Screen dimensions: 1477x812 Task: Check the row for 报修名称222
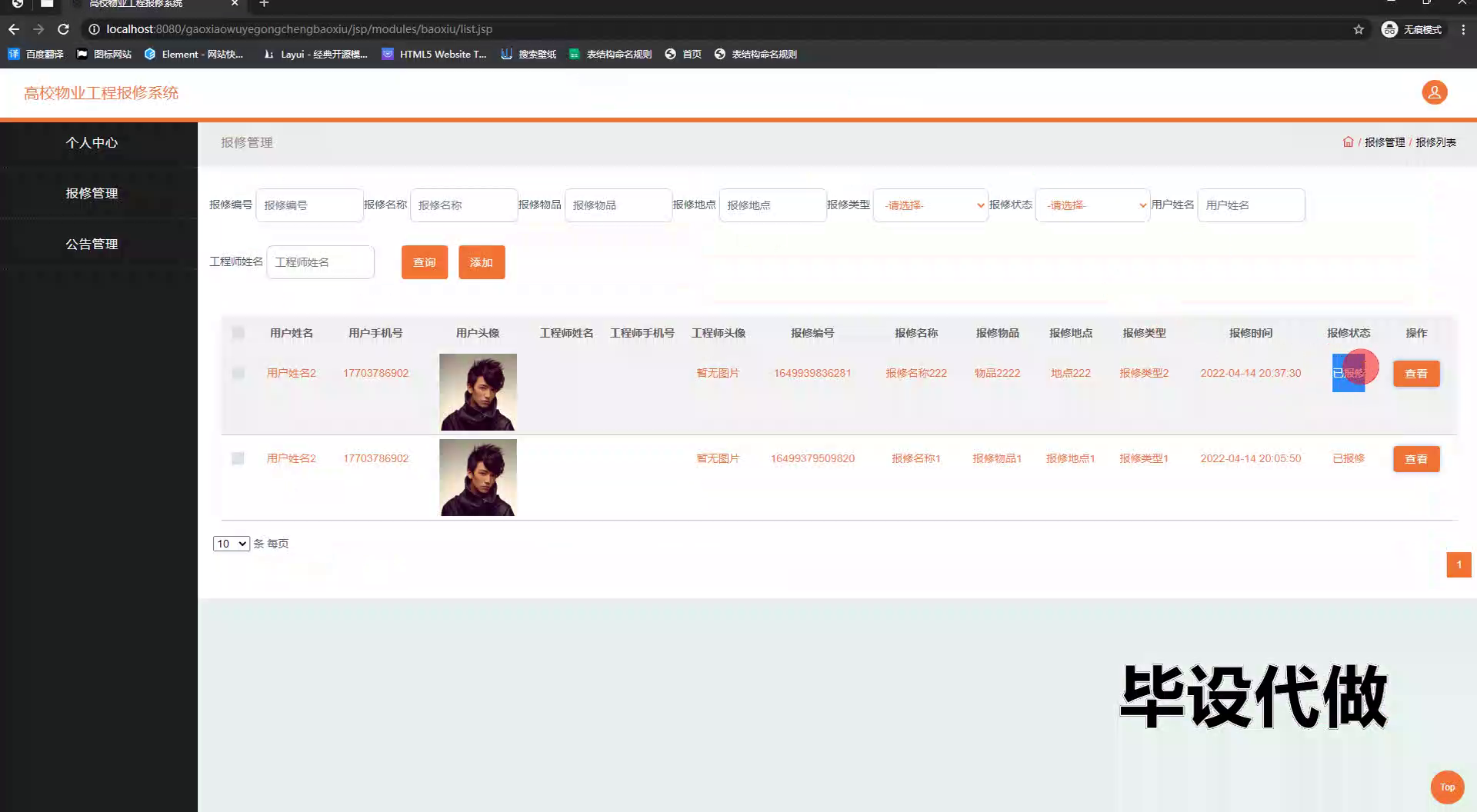coord(238,373)
